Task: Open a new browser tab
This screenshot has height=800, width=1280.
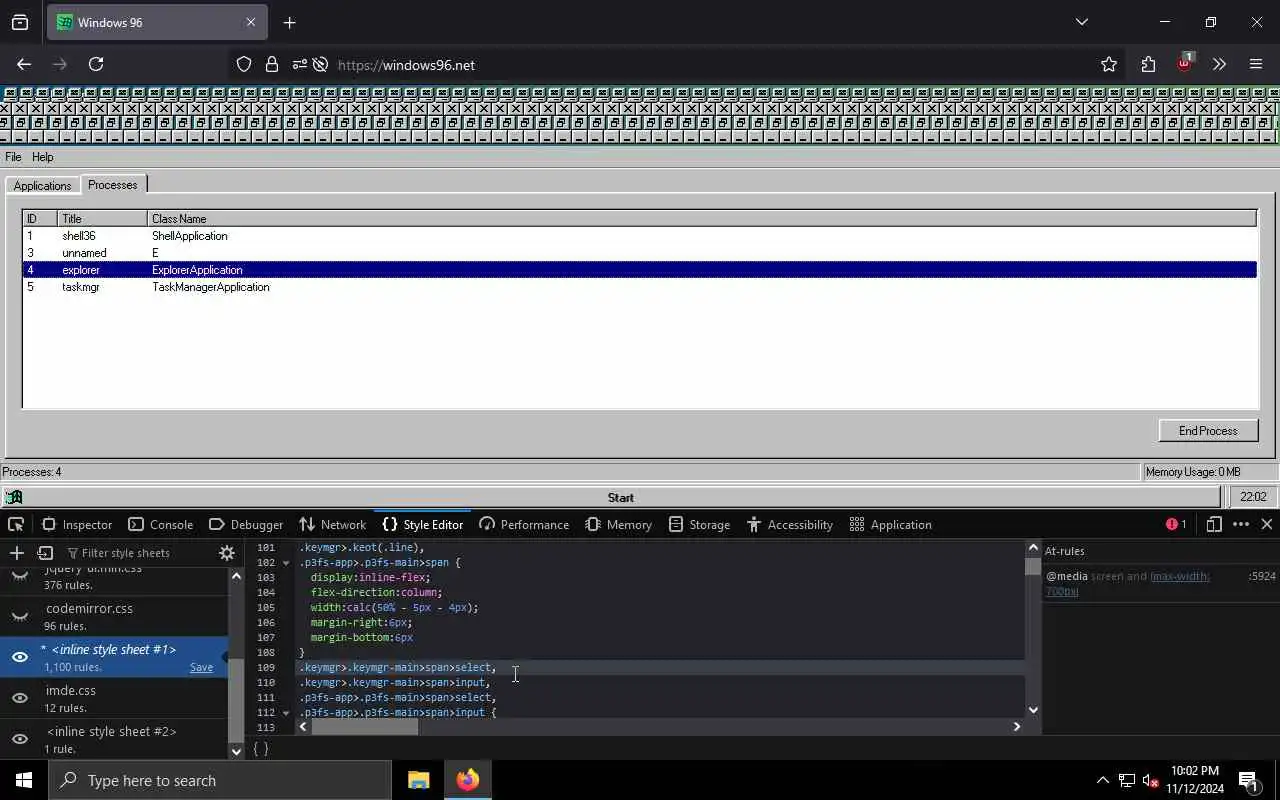Action: tap(289, 22)
